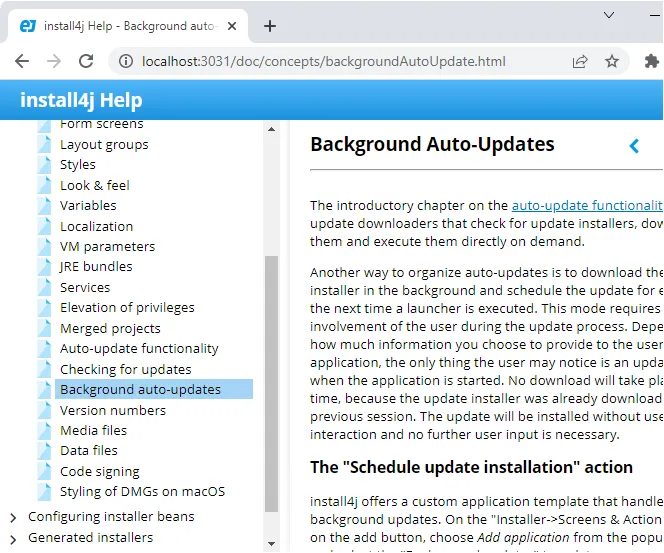
Task: Click the page icon beside Merged projects
Action: click(x=44, y=328)
